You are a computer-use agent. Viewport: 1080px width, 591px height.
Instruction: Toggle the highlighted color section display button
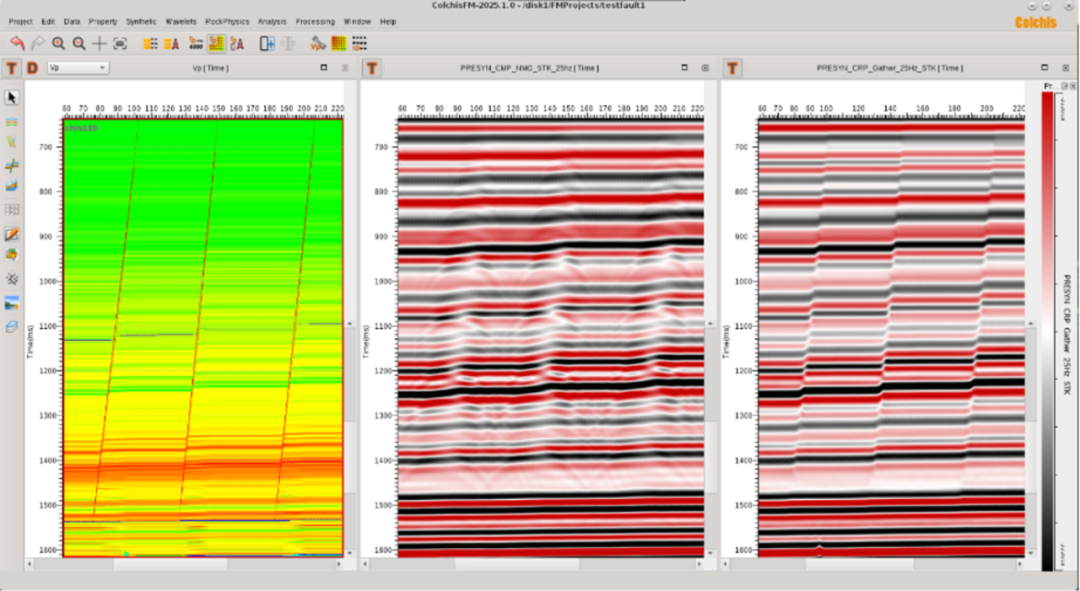click(x=216, y=43)
